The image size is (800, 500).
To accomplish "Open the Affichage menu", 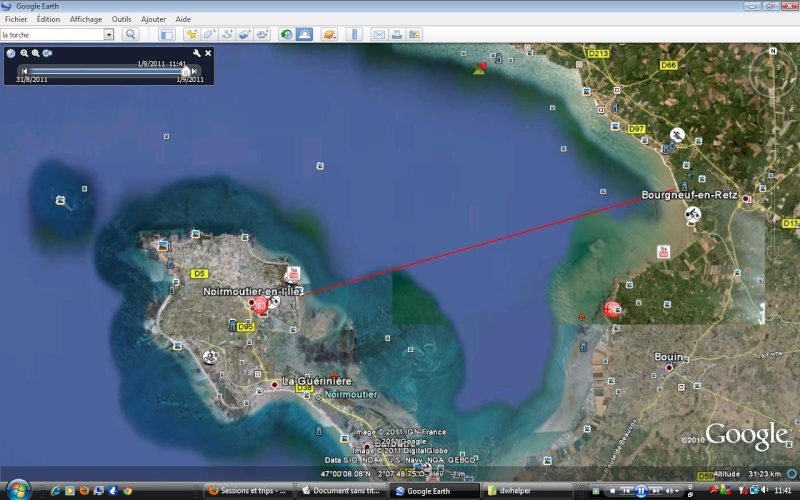I will point(86,19).
